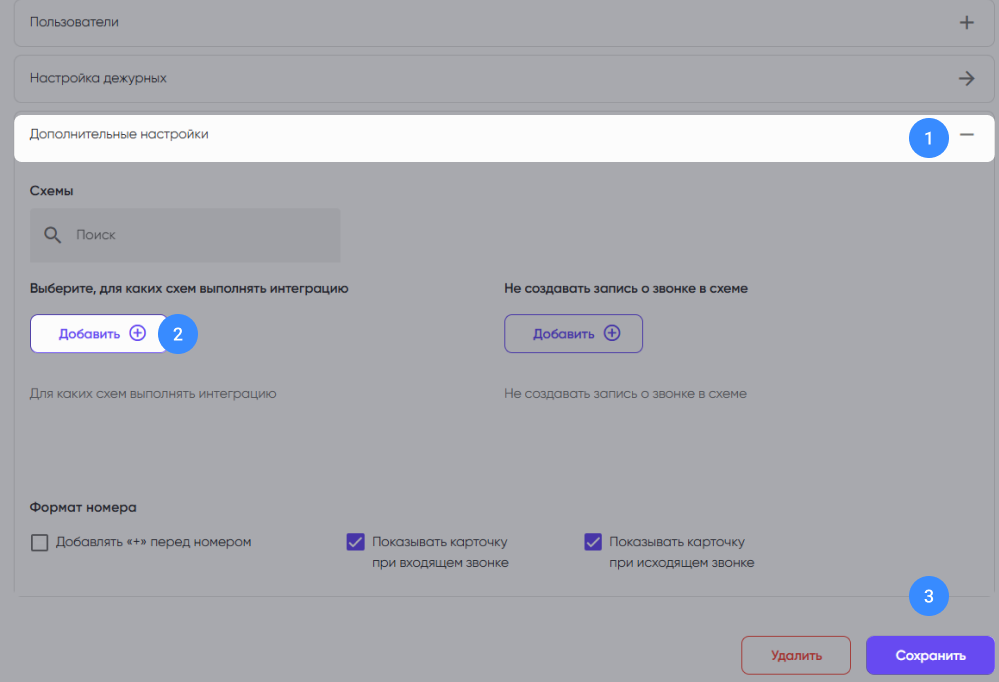Click grey text Не создавать запись о звонке в схеме
Screen dimensions: 999x682
[626, 394]
